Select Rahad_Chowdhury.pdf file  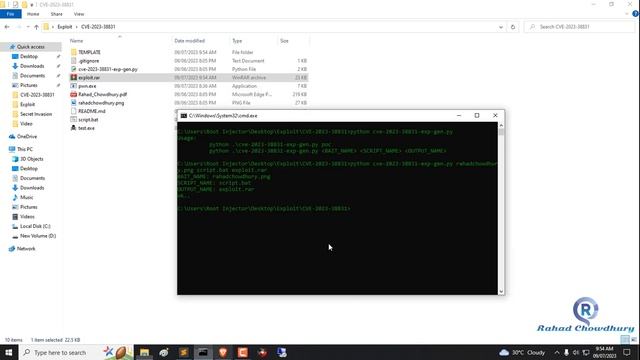point(102,94)
